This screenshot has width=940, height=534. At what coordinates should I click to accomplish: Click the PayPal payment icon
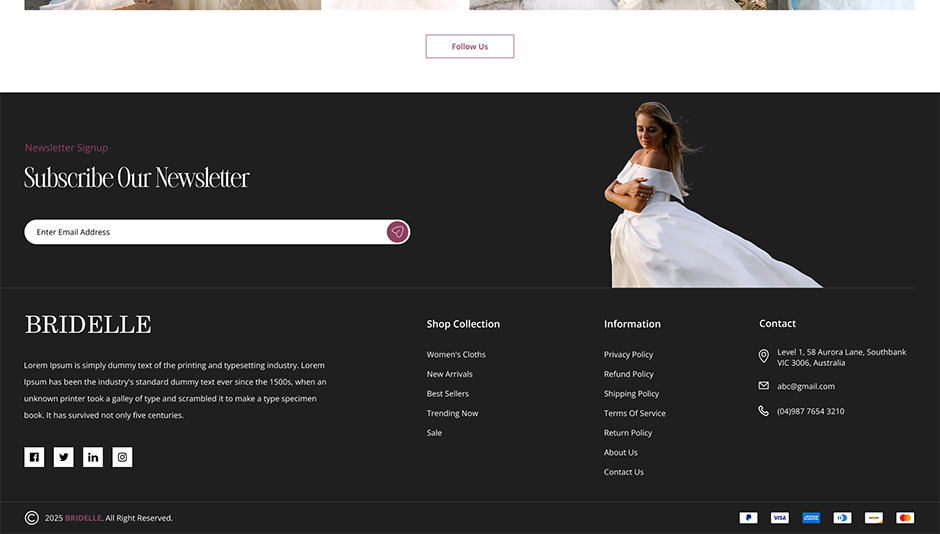[748, 518]
